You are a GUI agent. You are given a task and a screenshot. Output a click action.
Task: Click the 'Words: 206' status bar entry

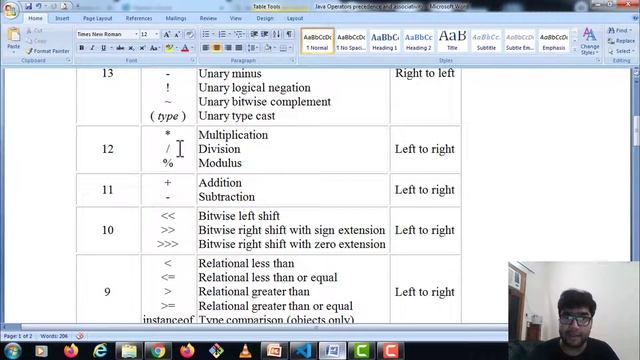pos(54,336)
